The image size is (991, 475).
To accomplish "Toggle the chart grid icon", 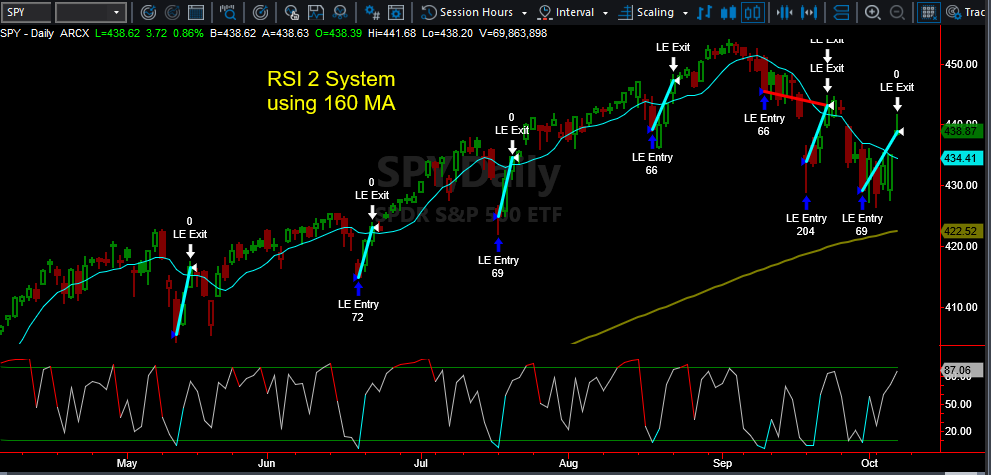I will coord(929,12).
